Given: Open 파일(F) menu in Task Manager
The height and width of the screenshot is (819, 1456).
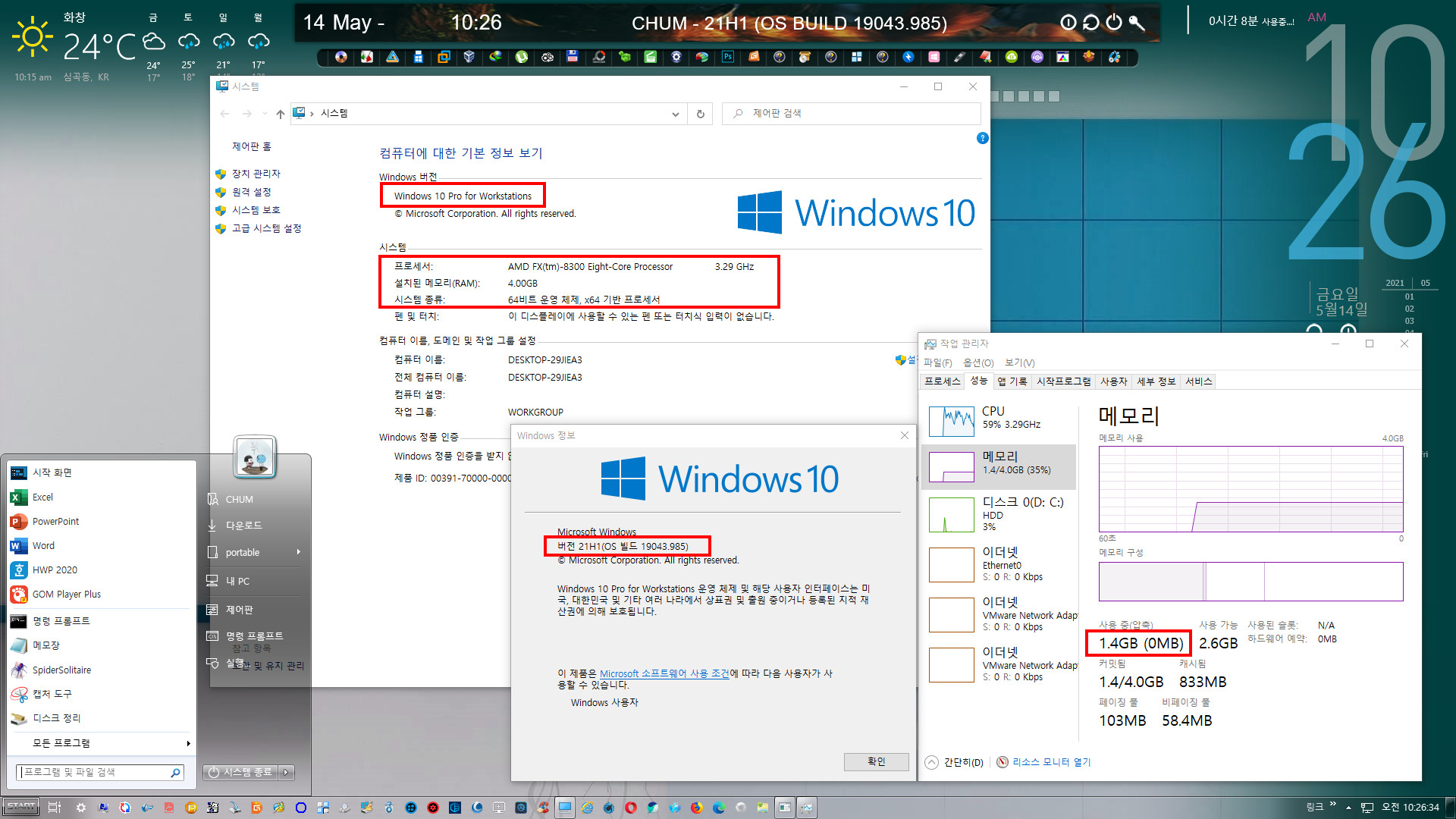Looking at the screenshot, I should [937, 362].
